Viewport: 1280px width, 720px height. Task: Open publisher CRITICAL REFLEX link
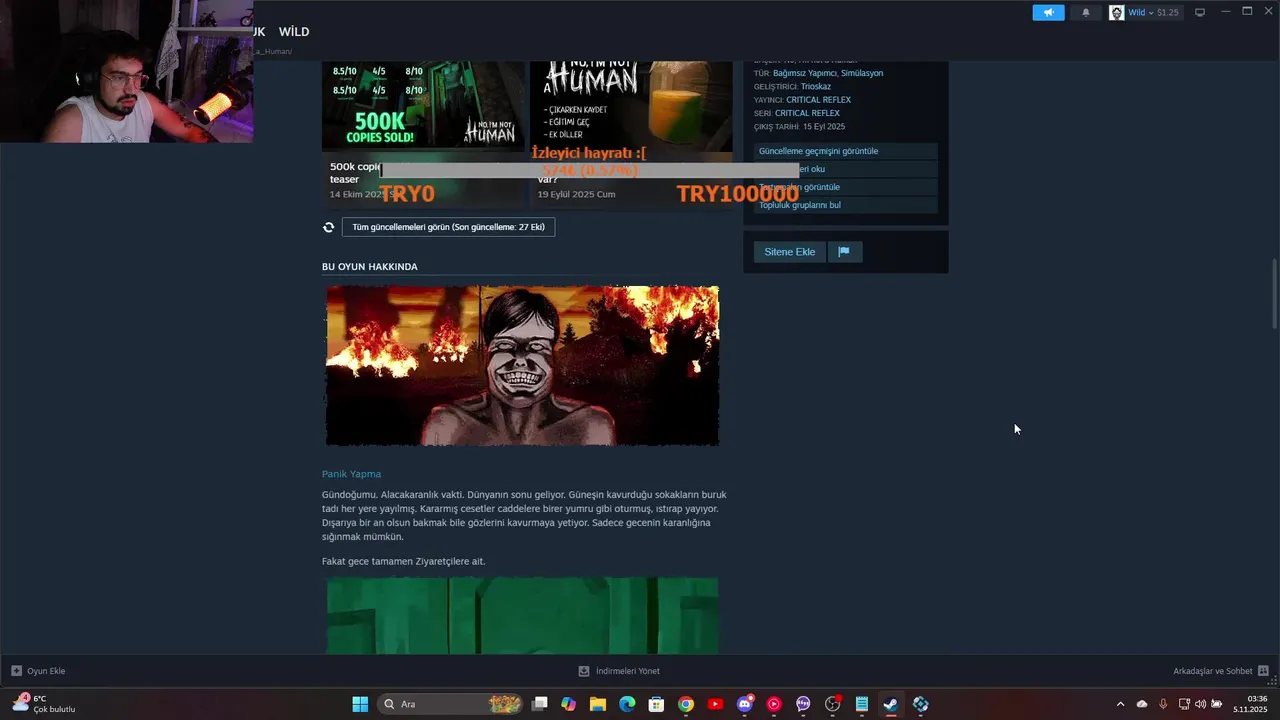(x=819, y=100)
